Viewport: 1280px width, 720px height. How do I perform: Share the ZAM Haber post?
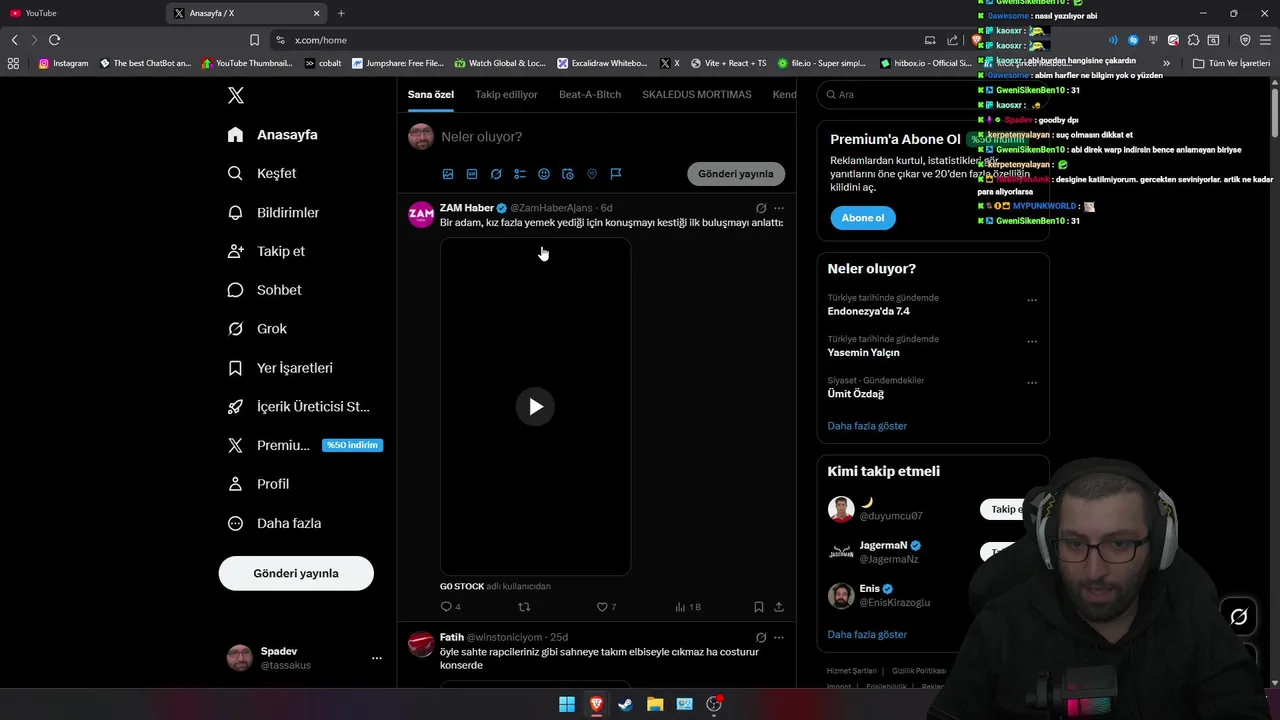(779, 607)
